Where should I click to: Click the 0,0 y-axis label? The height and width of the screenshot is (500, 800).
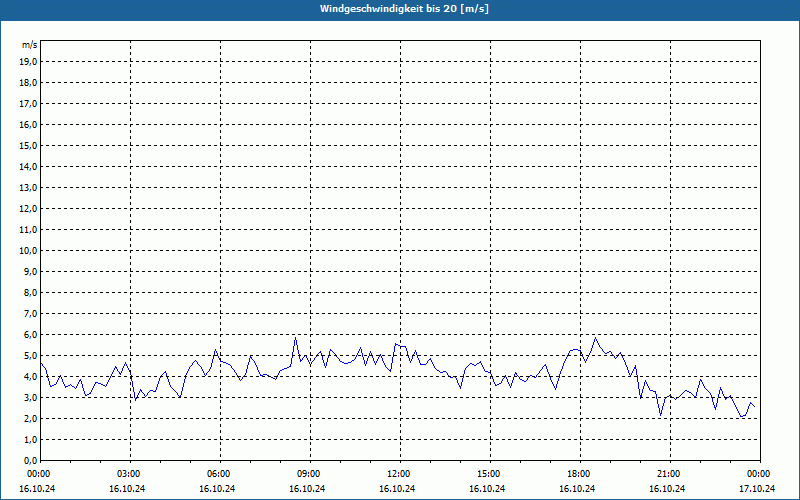pyautogui.click(x=30, y=460)
